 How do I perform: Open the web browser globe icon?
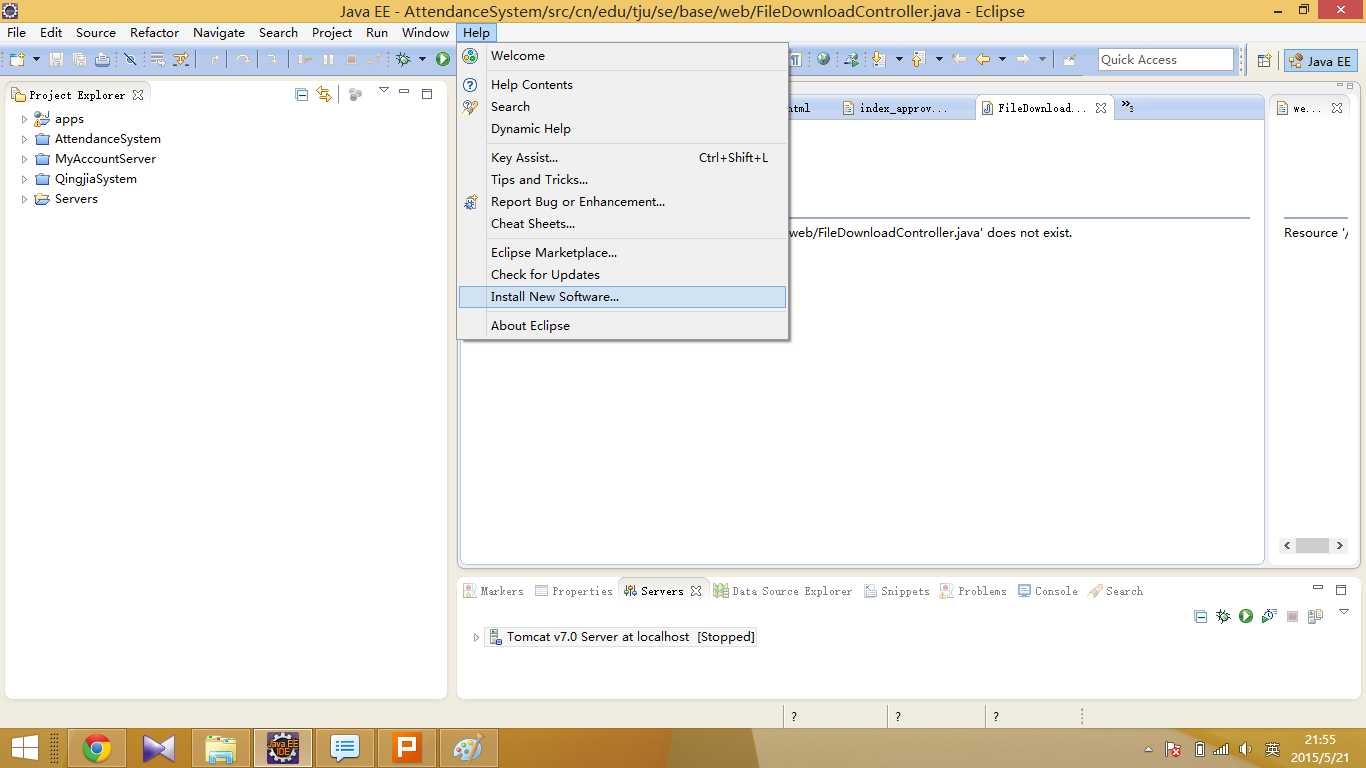pos(823,59)
